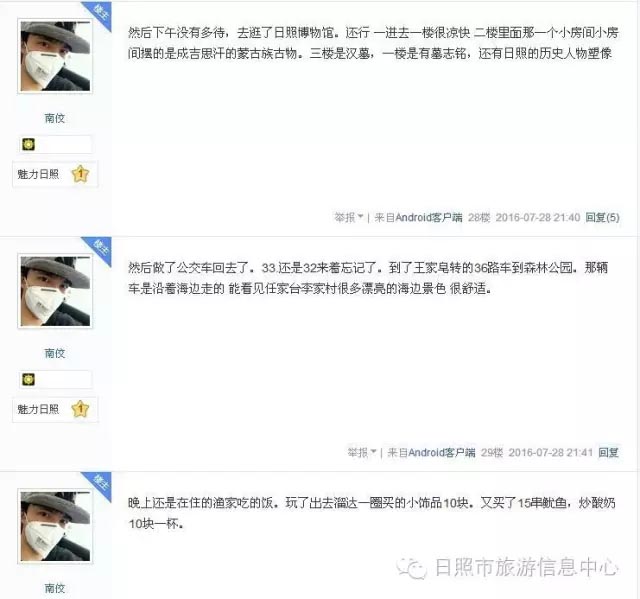Click the WeChat logo in the watermark
The width and height of the screenshot is (640, 599).
[411, 568]
